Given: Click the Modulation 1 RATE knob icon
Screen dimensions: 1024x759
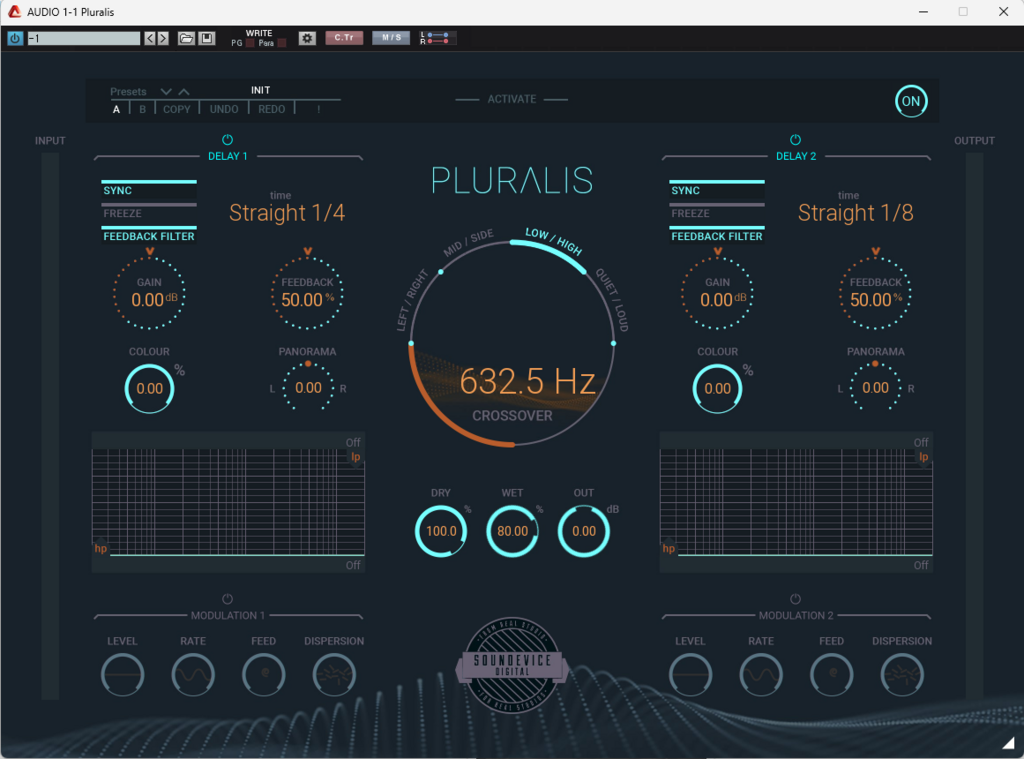Looking at the screenshot, I should coord(193,675).
